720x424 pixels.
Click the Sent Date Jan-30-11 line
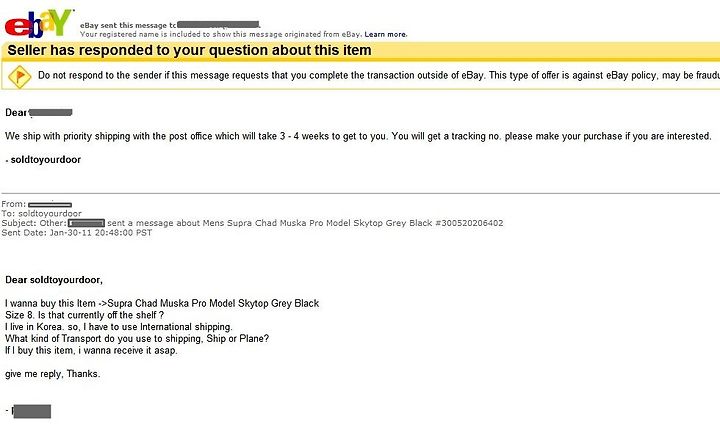coord(76,233)
